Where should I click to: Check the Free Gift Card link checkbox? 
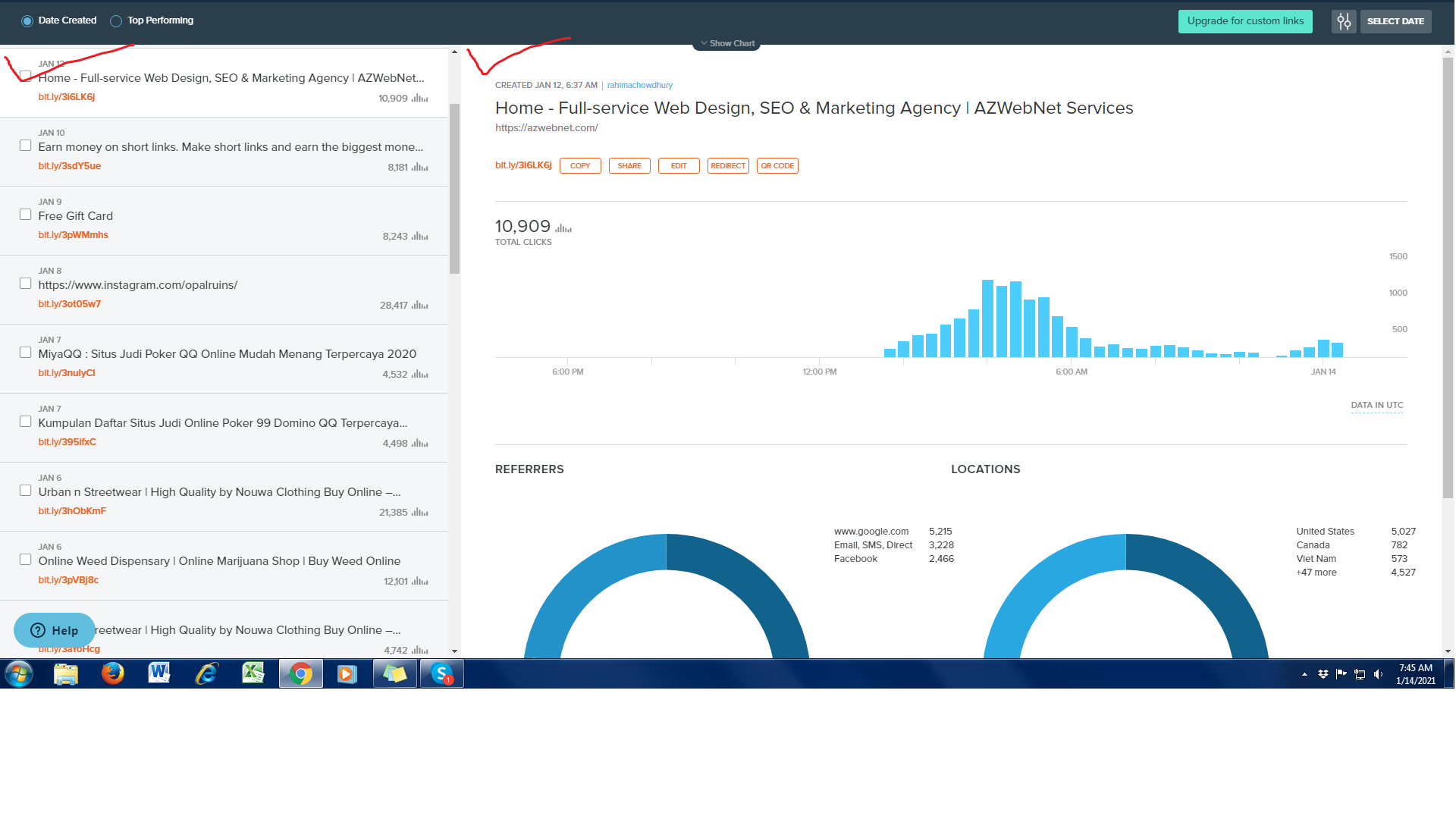click(x=25, y=215)
